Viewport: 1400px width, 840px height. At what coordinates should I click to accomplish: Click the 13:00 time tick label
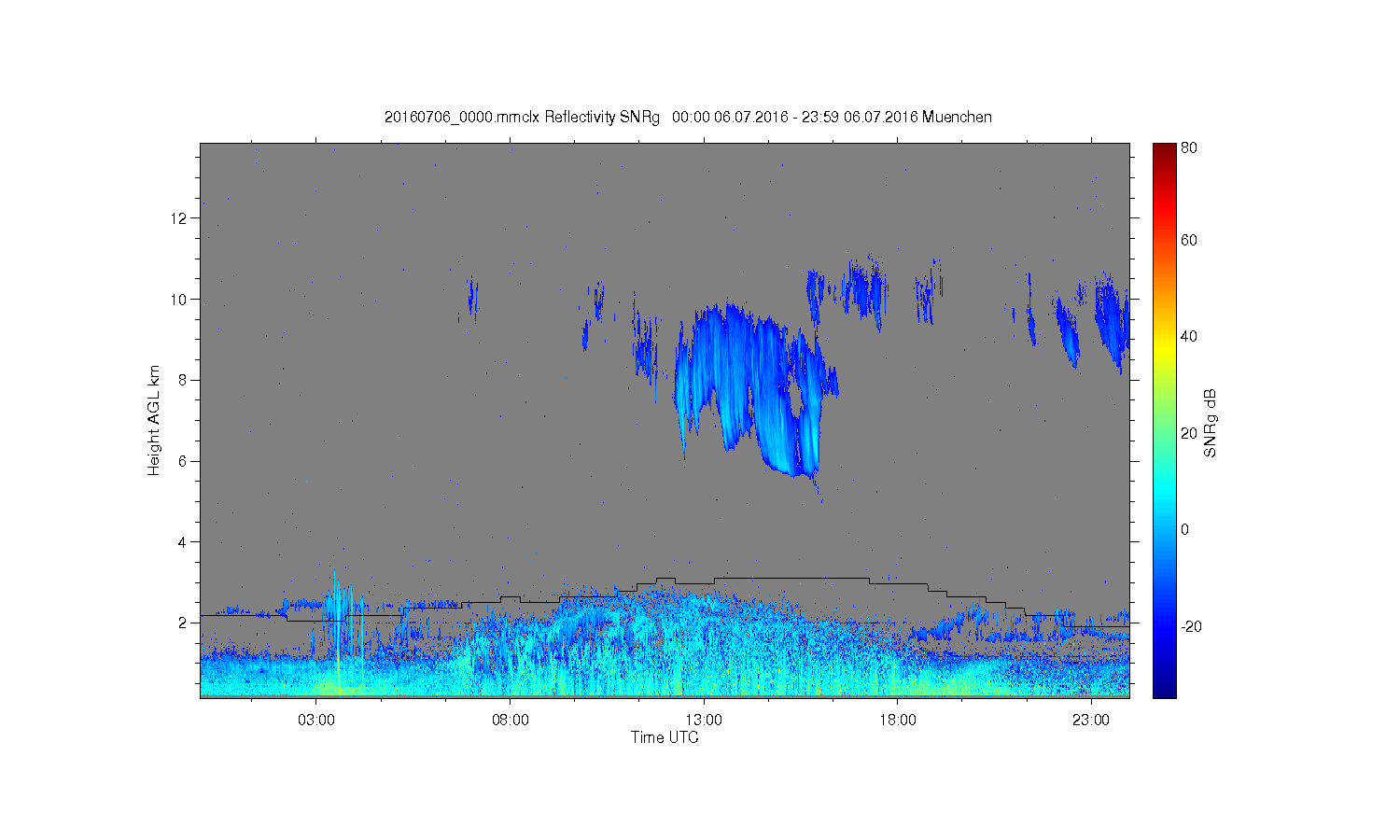704,721
